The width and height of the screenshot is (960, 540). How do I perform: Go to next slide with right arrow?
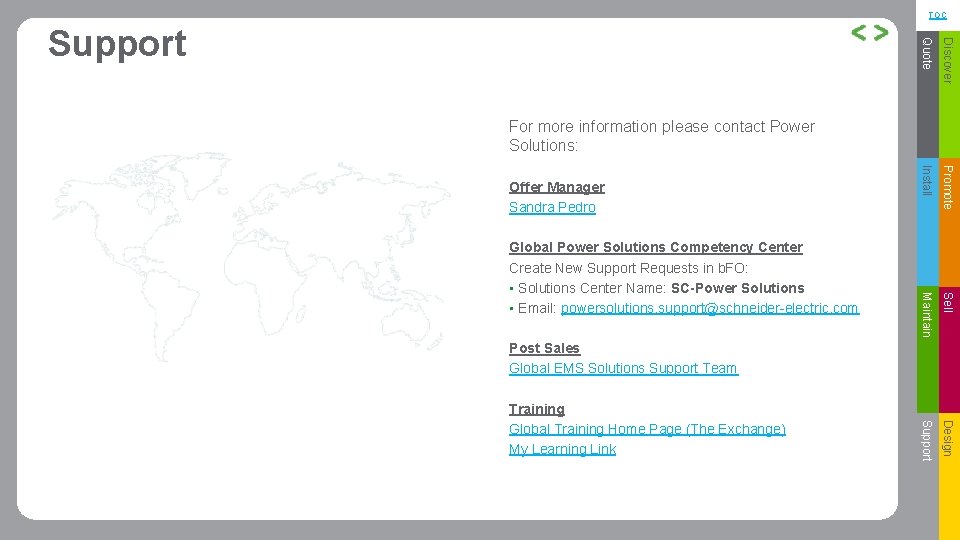881,32
